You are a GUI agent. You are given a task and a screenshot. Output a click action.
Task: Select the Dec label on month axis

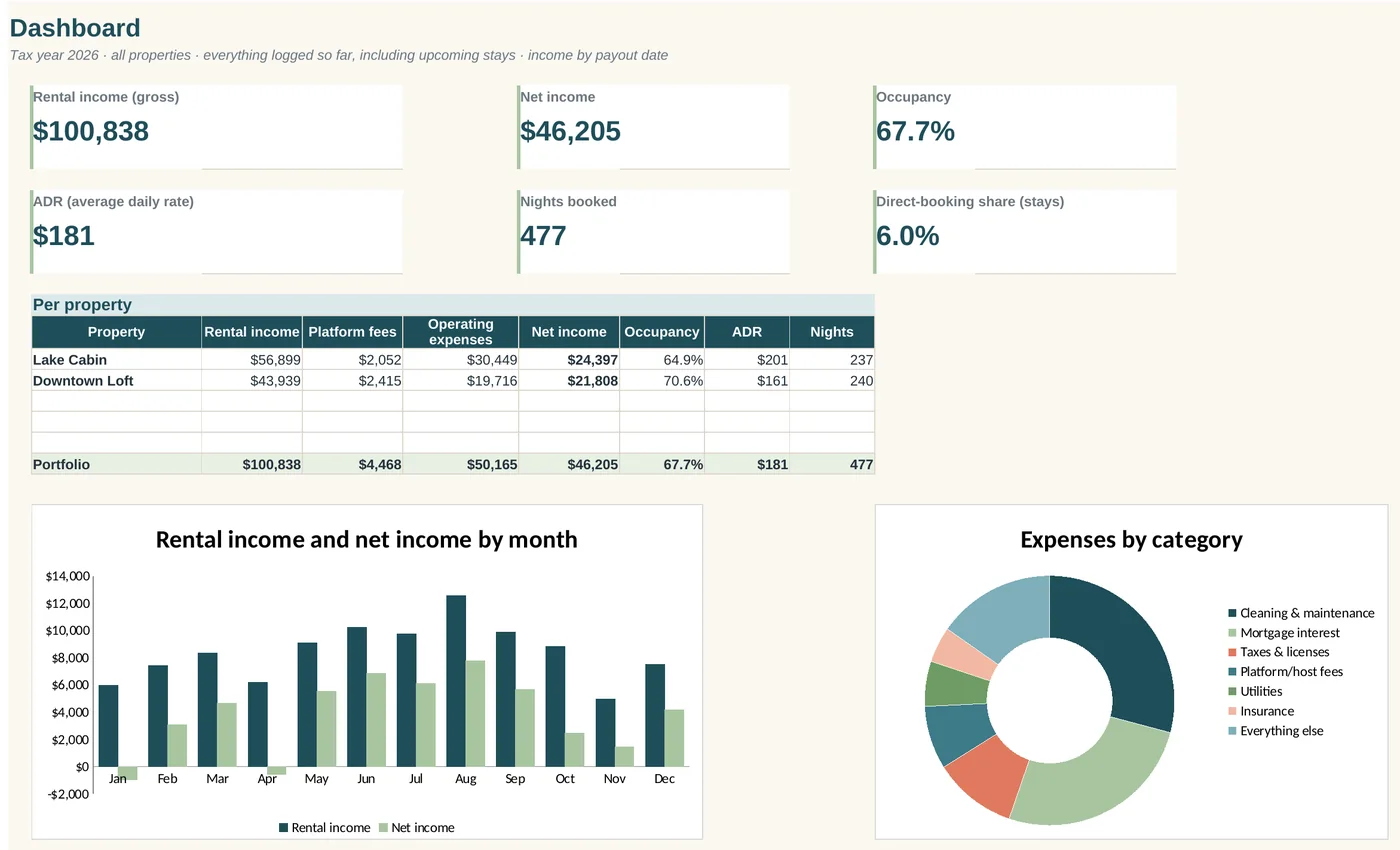664,779
